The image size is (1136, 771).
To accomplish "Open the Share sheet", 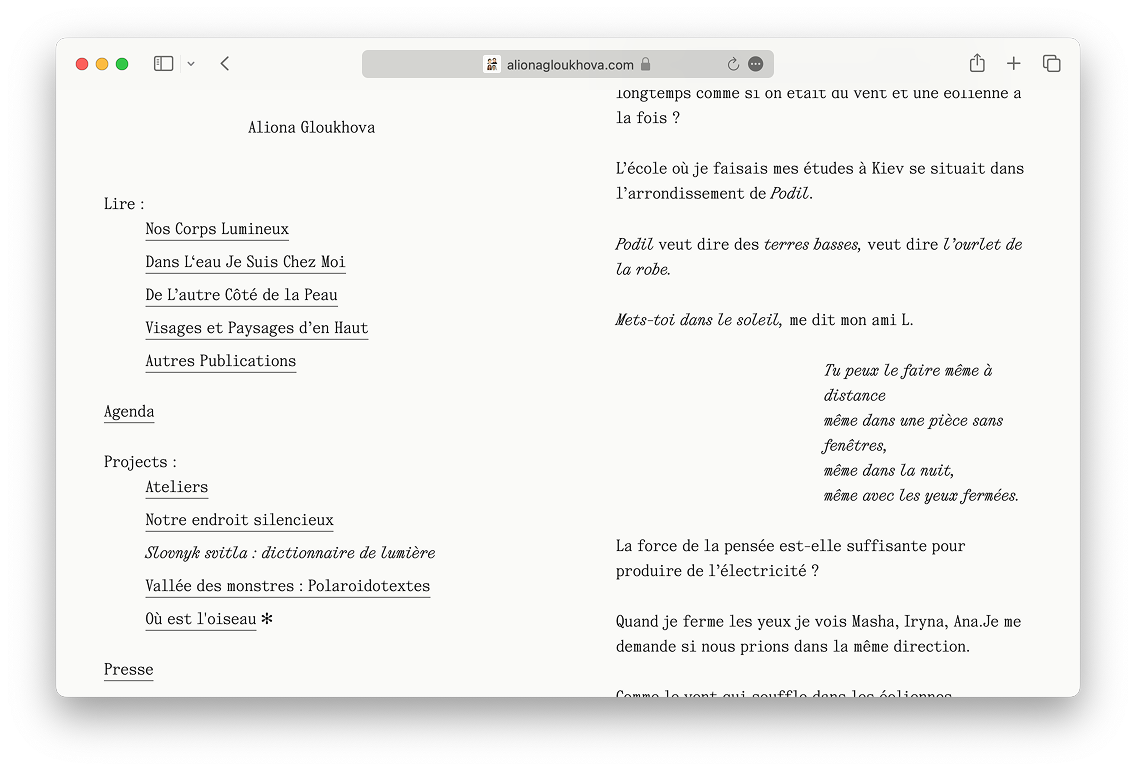I will pos(977,64).
